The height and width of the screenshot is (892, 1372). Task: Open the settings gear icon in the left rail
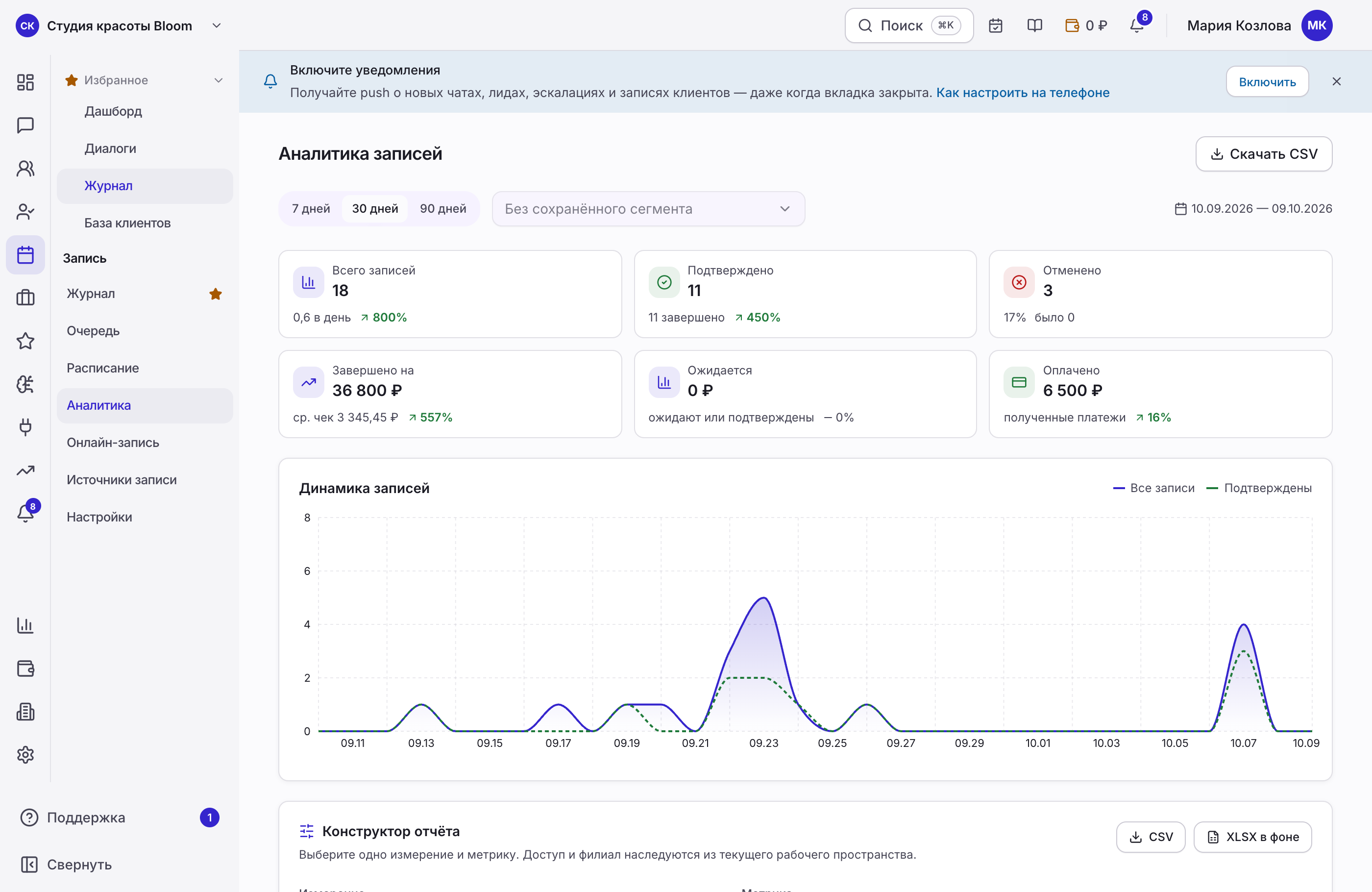tap(25, 755)
